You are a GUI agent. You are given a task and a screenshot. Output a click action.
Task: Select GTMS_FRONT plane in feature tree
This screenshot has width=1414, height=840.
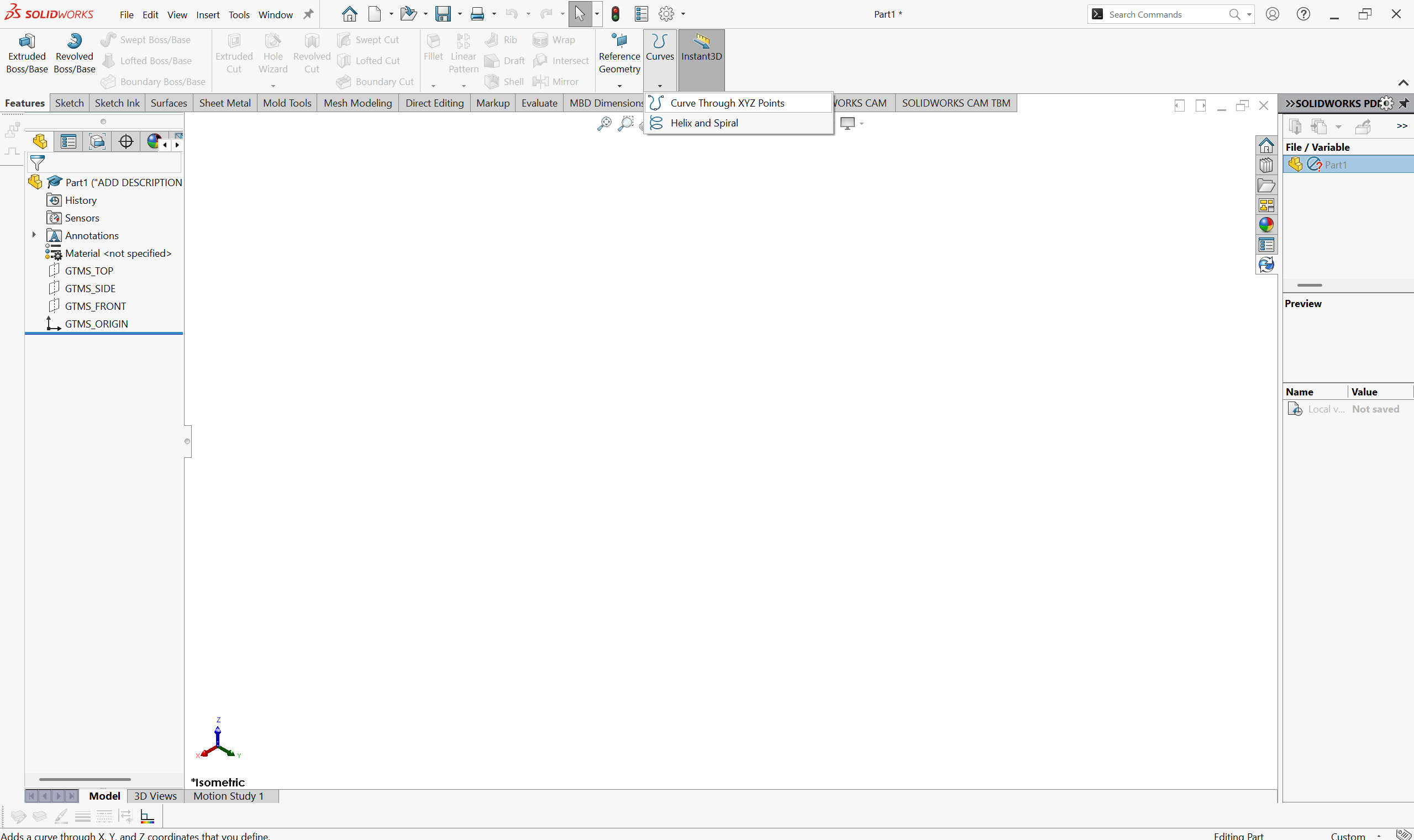95,306
